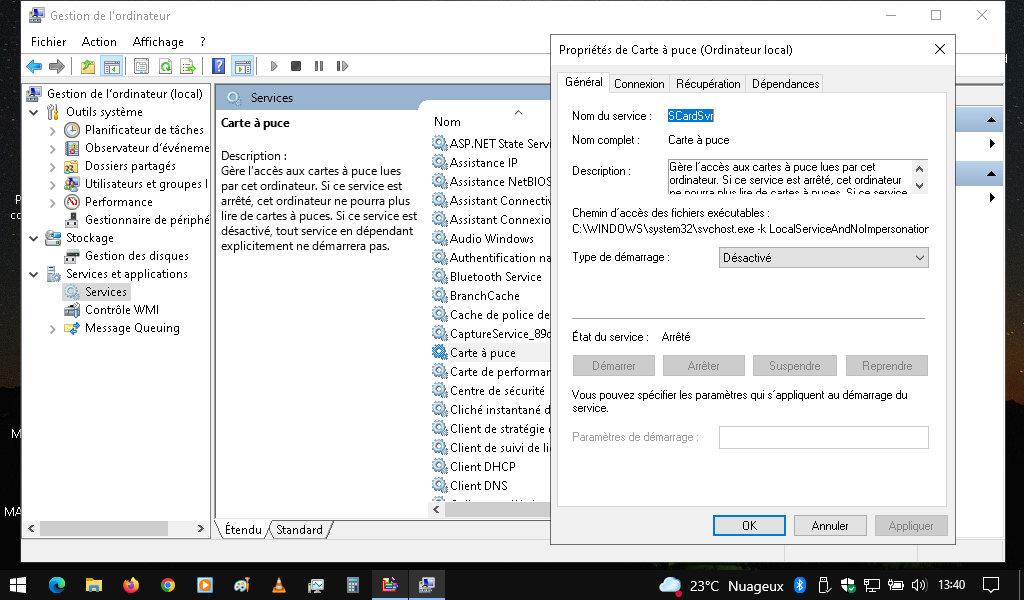The width and height of the screenshot is (1024, 600).
Task: Select Utilisateurs et groupes locaux node
Action: (146, 184)
